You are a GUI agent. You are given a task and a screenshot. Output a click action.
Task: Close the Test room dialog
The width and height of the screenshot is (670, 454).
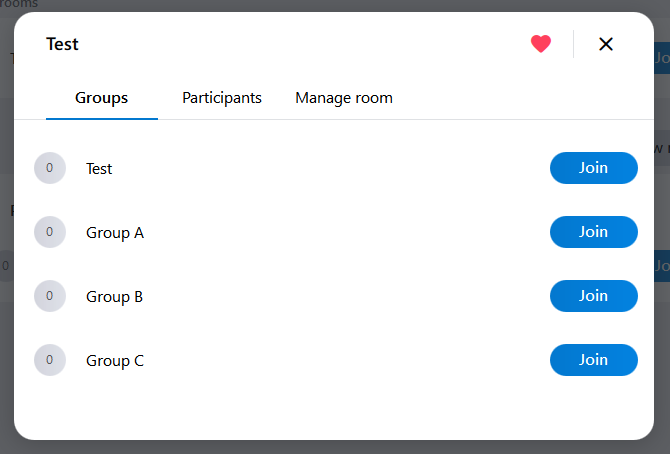(x=605, y=44)
